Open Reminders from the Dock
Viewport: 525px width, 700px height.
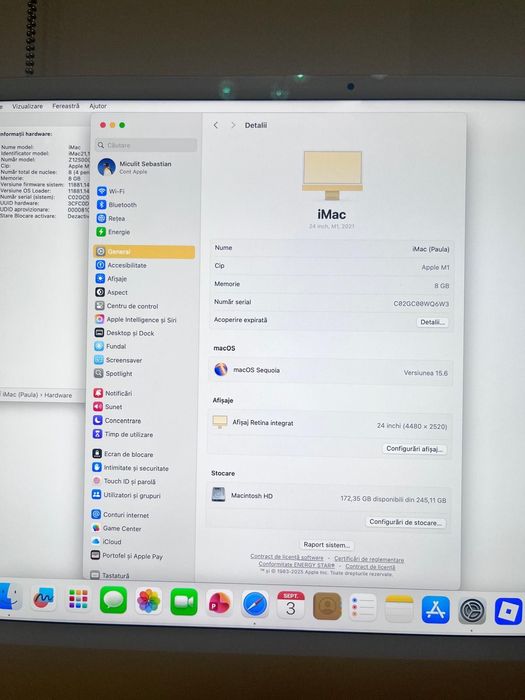click(x=362, y=608)
